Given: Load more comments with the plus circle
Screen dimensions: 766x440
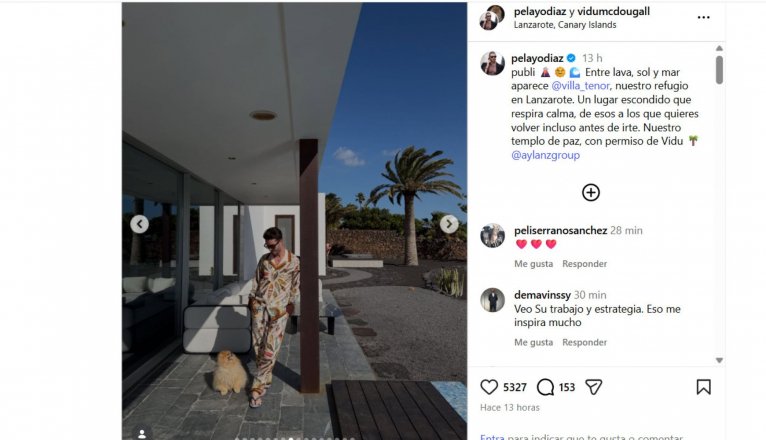Looking at the screenshot, I should click(x=591, y=192).
